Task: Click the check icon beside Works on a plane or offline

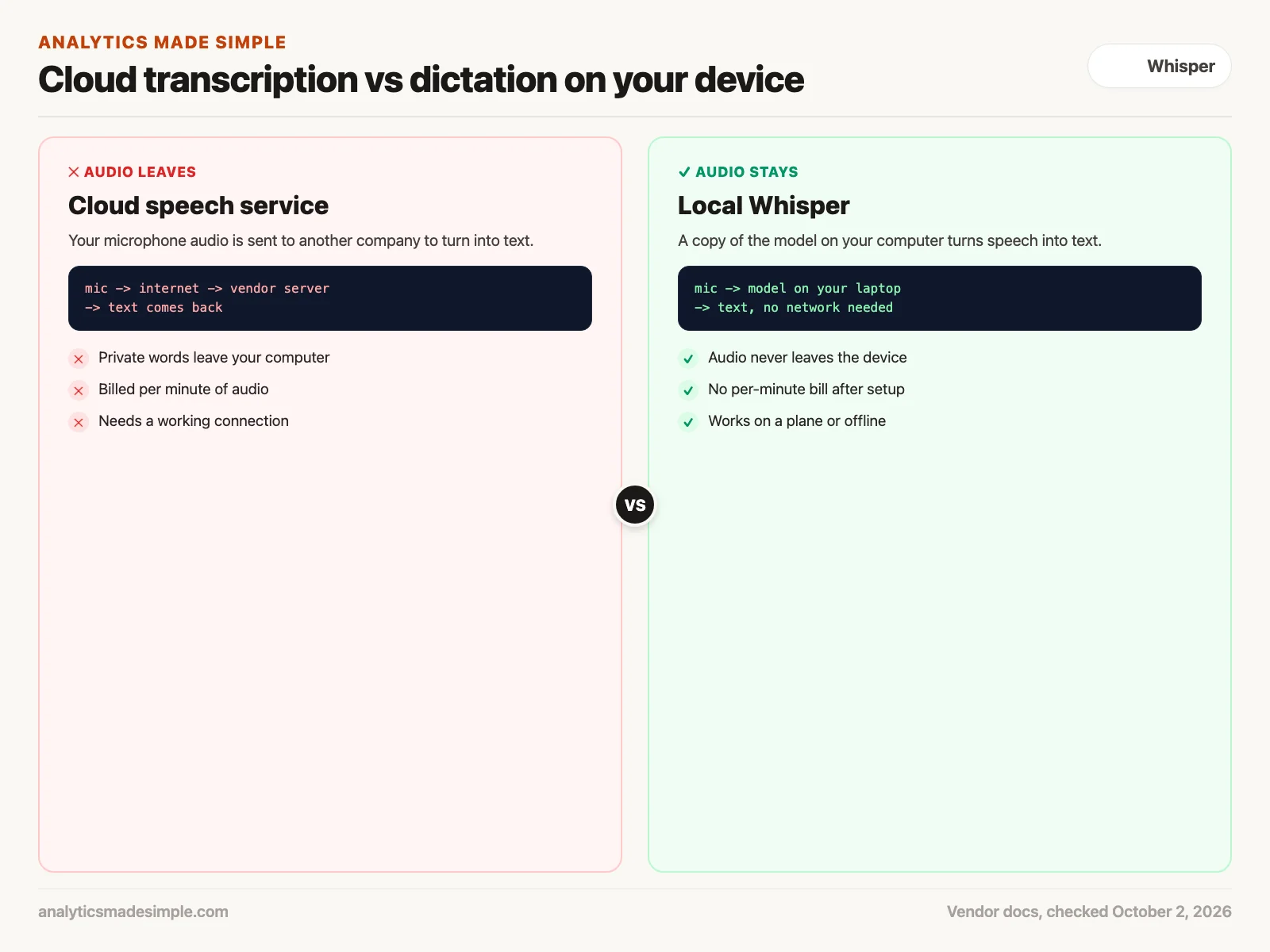Action: point(688,422)
